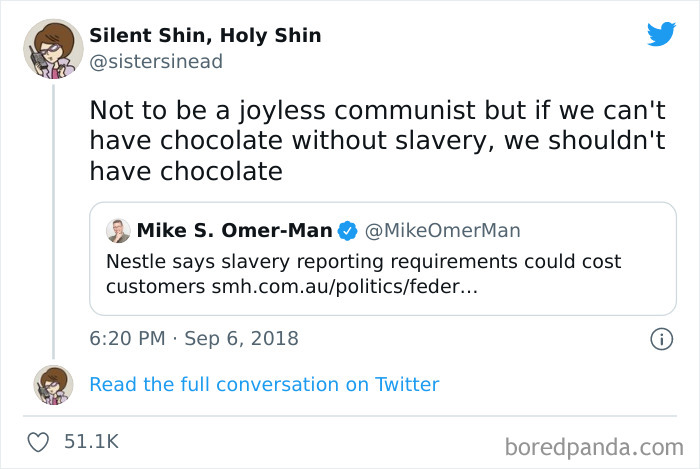Click Mike S. Omer-Man's verified badge
Viewport: 700px width, 469px height.
(348, 231)
